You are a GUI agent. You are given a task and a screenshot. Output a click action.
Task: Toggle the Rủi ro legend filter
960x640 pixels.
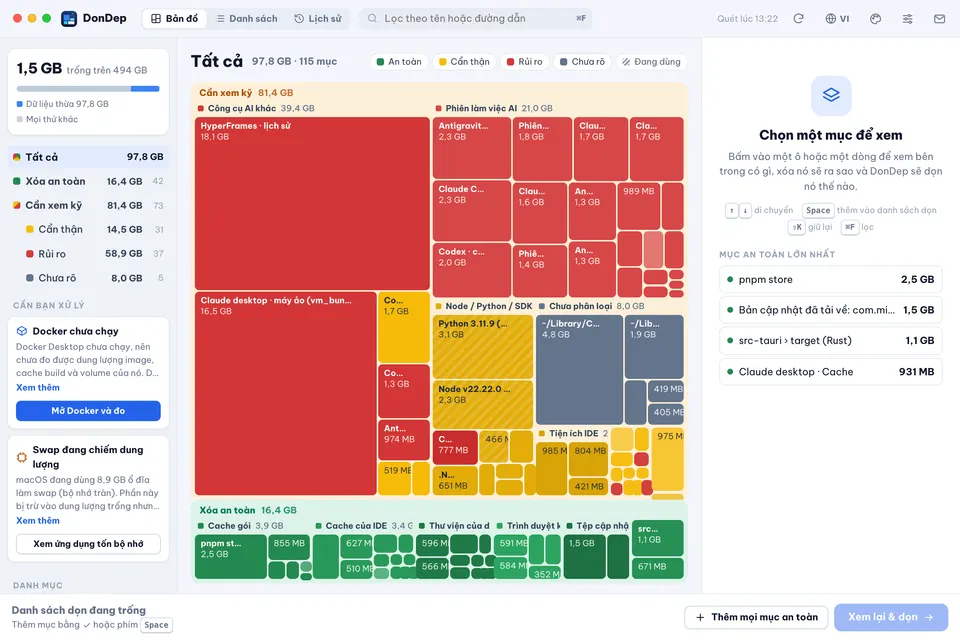(x=525, y=61)
